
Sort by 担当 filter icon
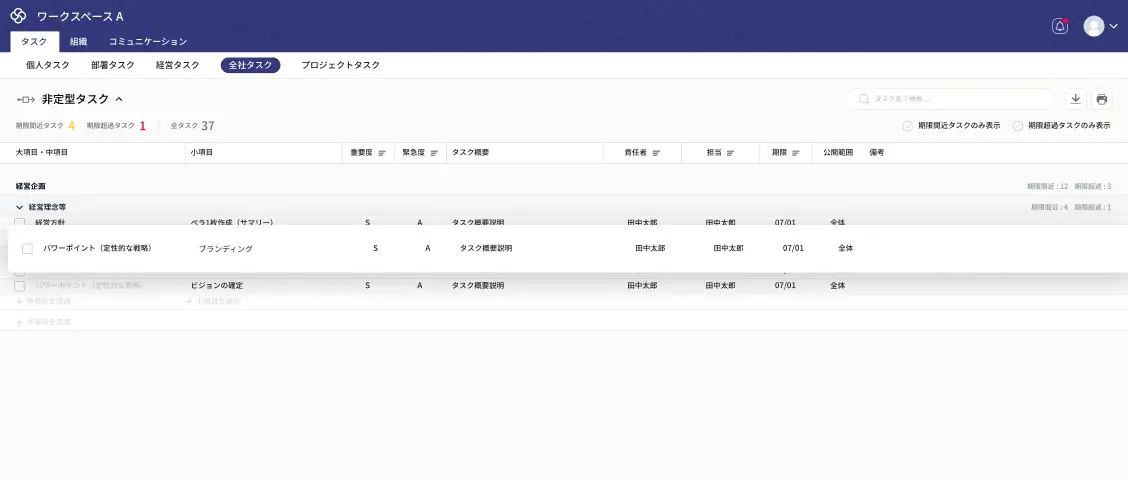[730, 153]
